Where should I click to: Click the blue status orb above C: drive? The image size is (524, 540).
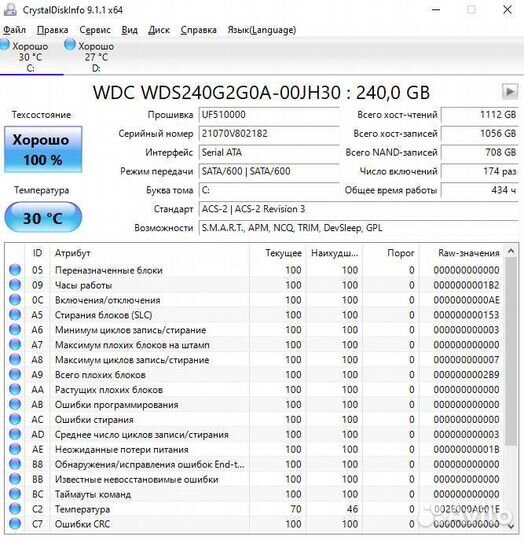coord(5,45)
